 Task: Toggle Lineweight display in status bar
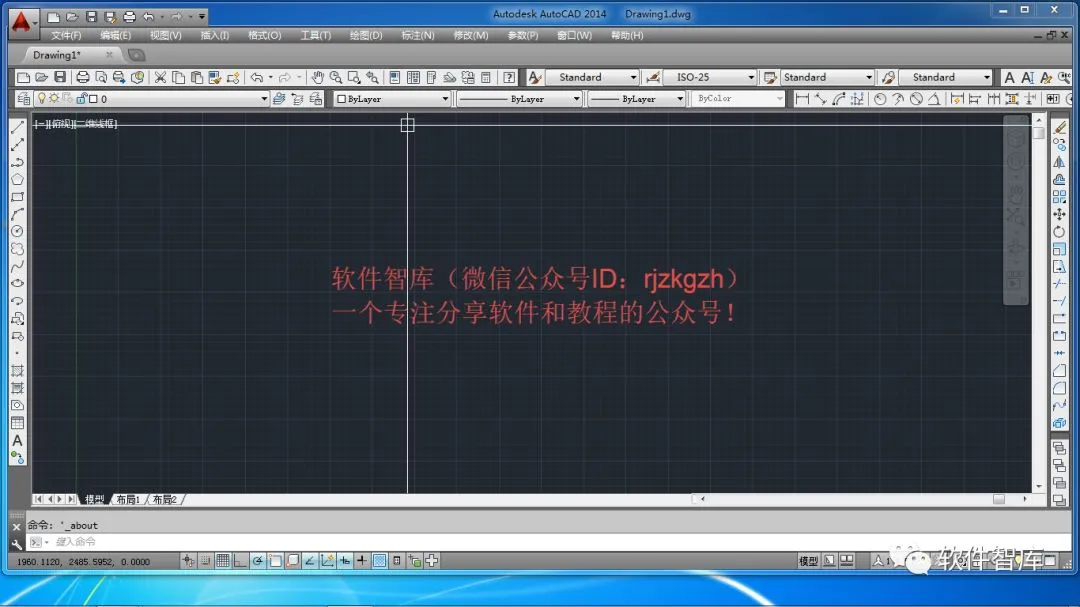coord(362,561)
